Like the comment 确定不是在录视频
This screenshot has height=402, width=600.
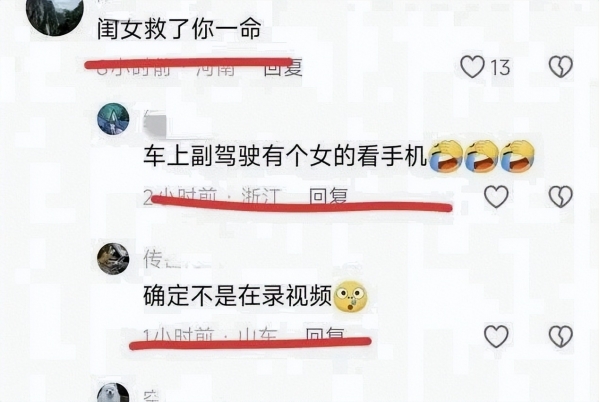pos(496,336)
